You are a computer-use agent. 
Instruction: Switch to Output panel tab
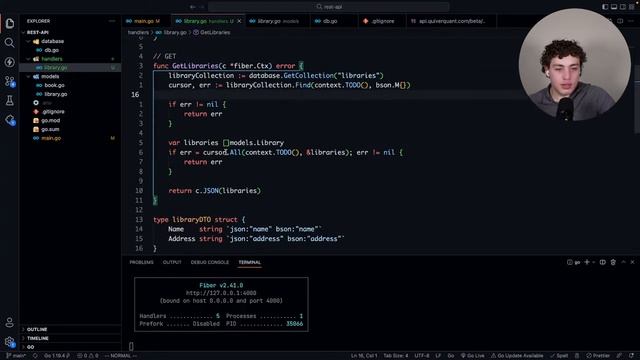[x=172, y=262]
